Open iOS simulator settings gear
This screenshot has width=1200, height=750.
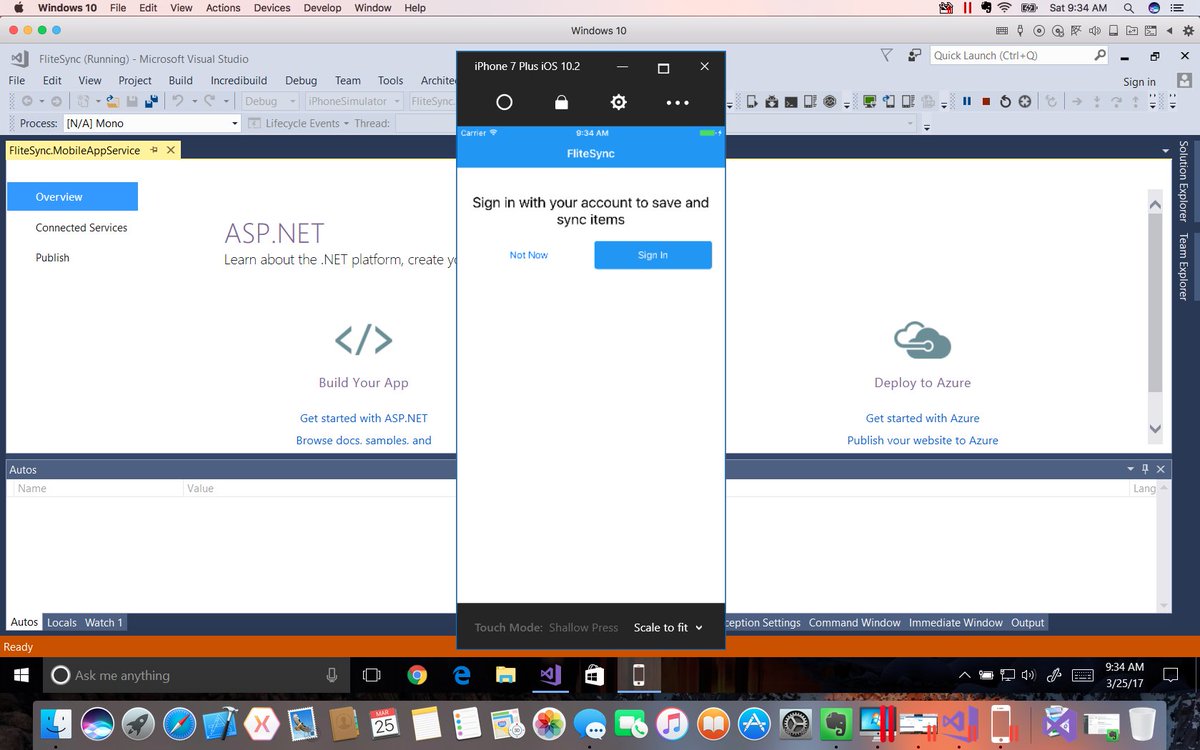click(x=619, y=102)
